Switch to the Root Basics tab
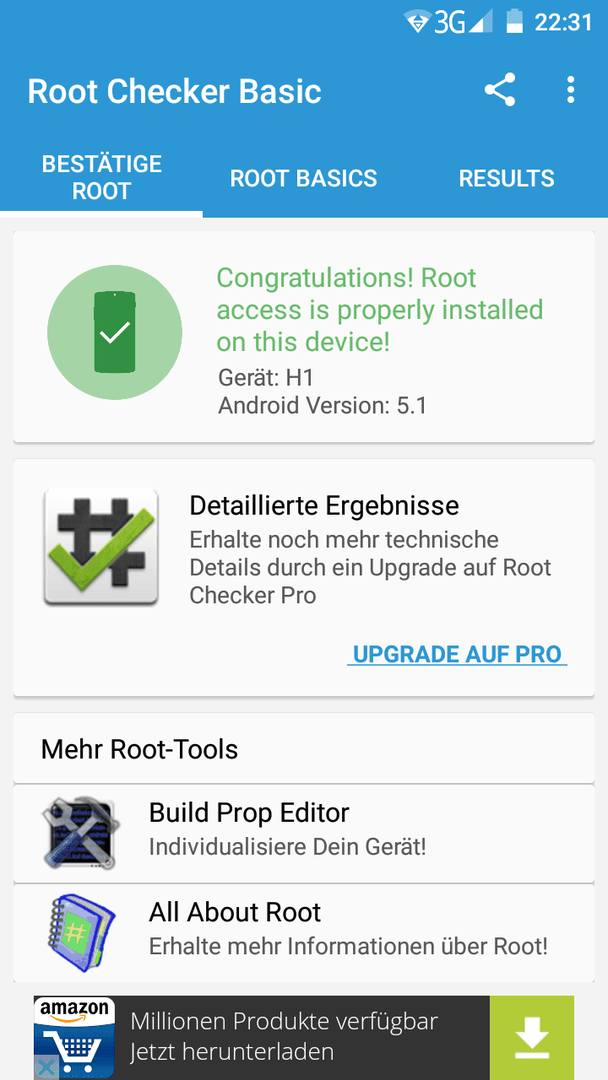The height and width of the screenshot is (1080, 608). coord(303,179)
